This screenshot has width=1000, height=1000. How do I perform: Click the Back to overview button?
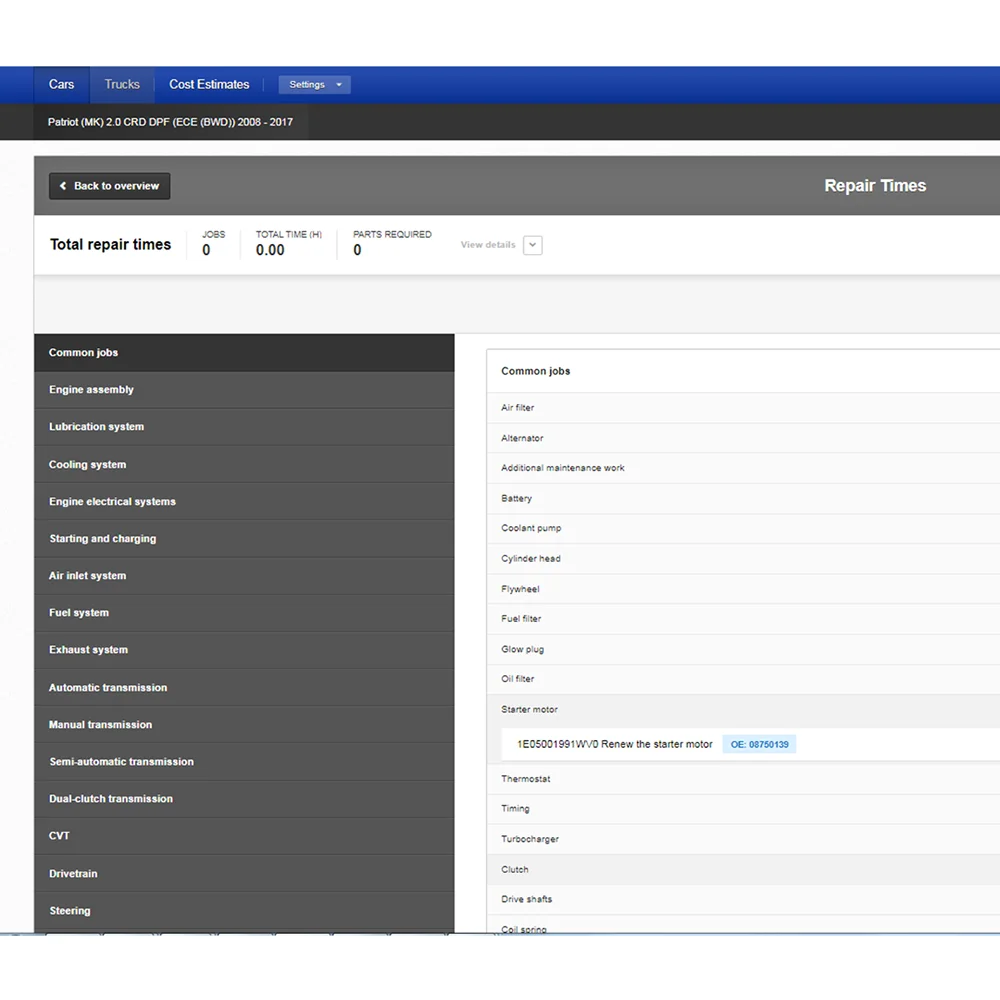[110, 186]
